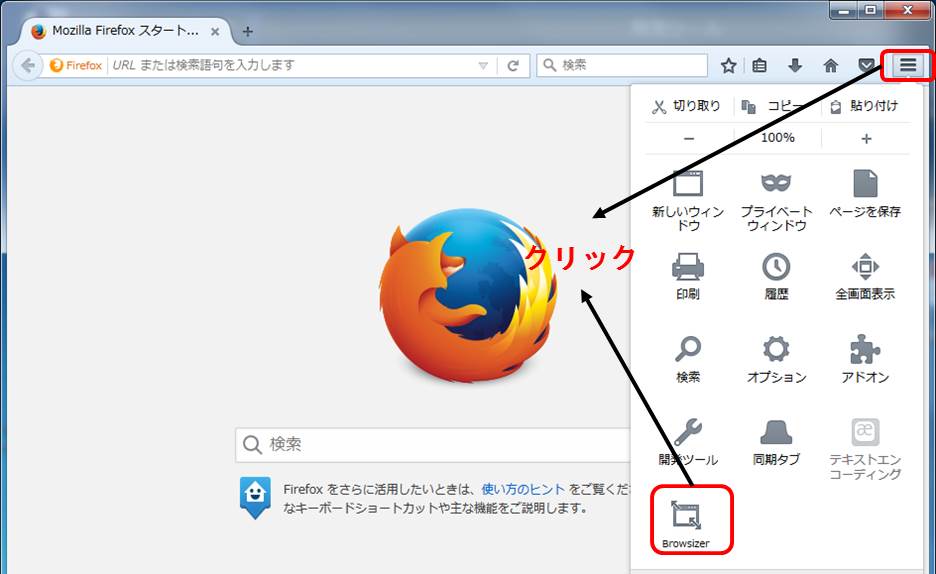
Task: Open オプション gear icon
Action: click(x=776, y=349)
